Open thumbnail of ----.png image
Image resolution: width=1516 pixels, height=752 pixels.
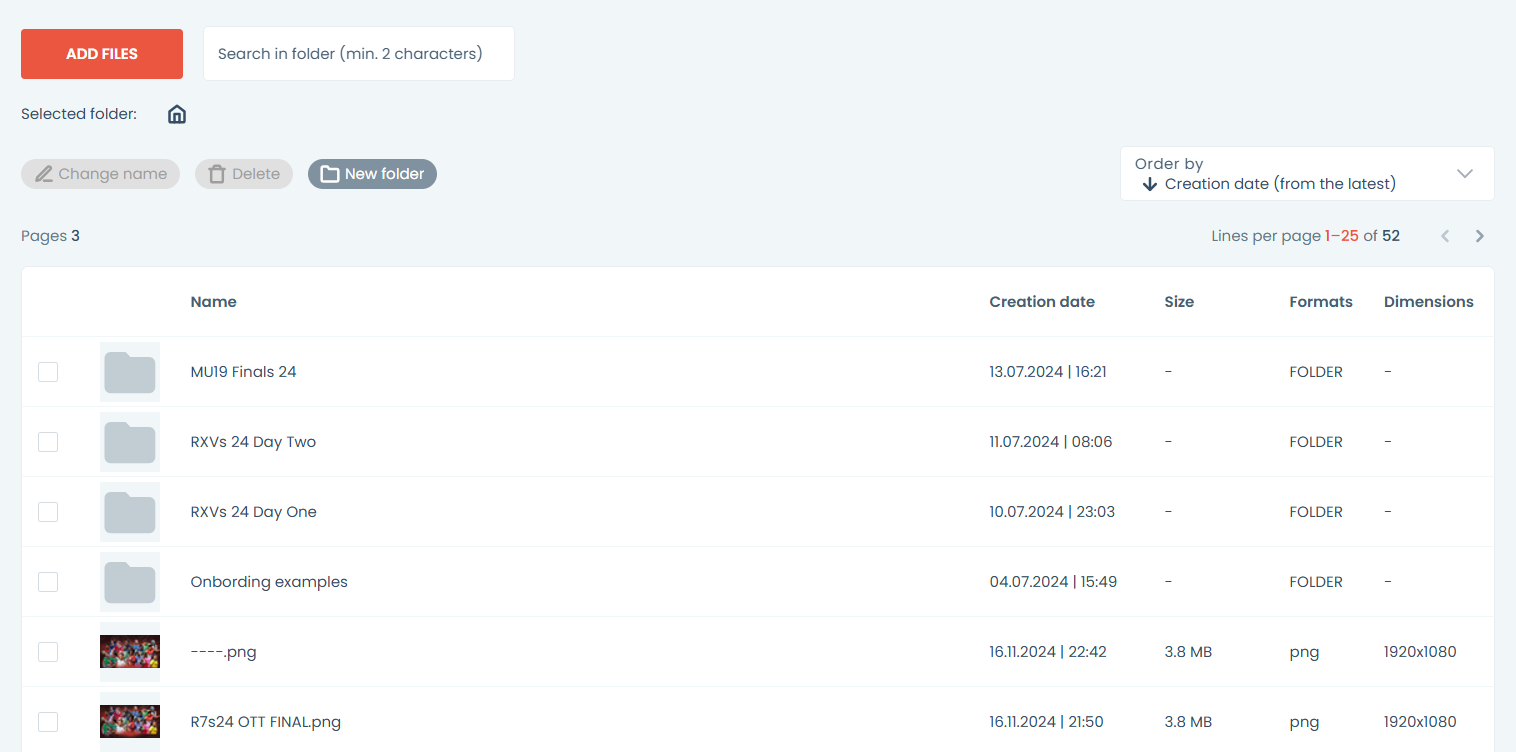pos(130,652)
